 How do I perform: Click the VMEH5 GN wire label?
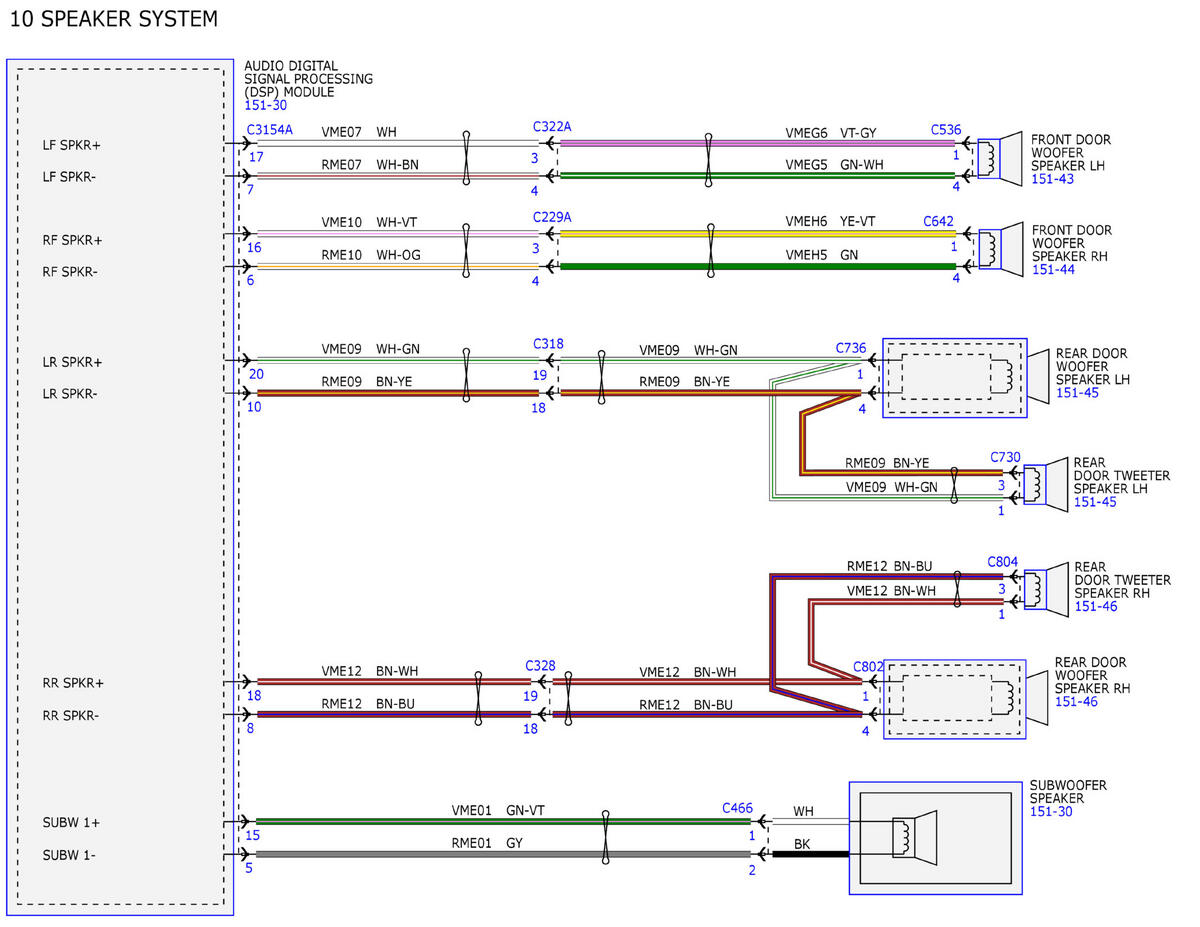tap(821, 255)
